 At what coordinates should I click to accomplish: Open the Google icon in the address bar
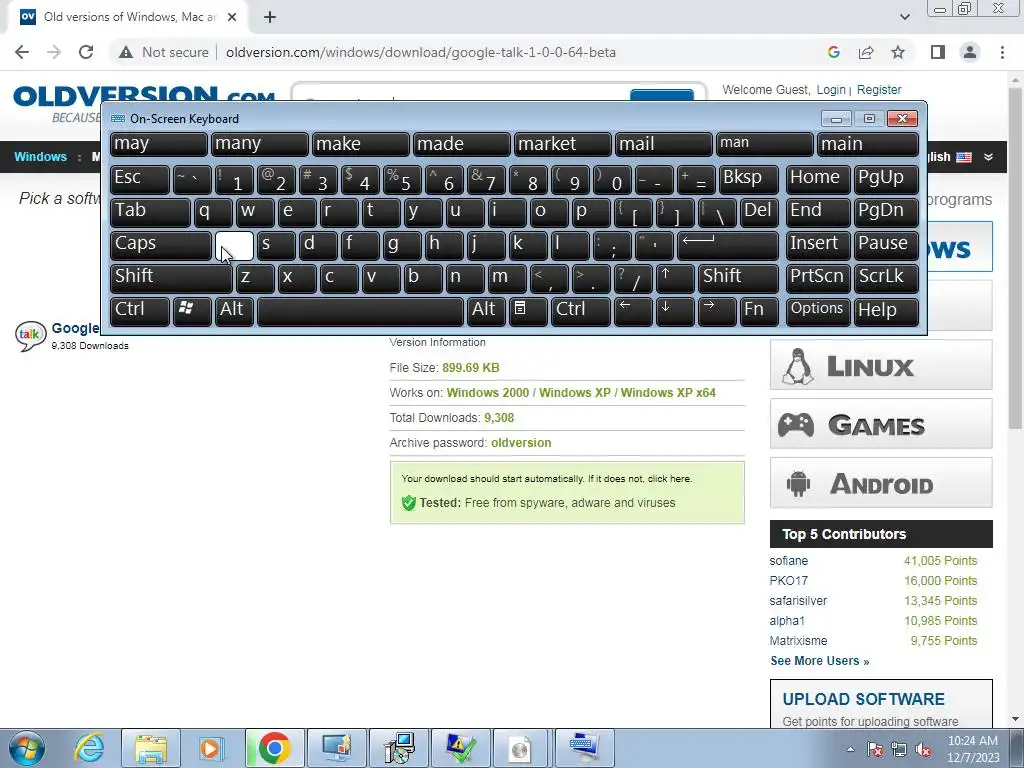click(833, 52)
